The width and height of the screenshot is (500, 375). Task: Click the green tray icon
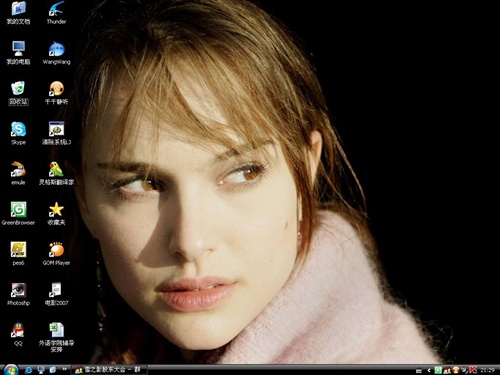point(438,370)
